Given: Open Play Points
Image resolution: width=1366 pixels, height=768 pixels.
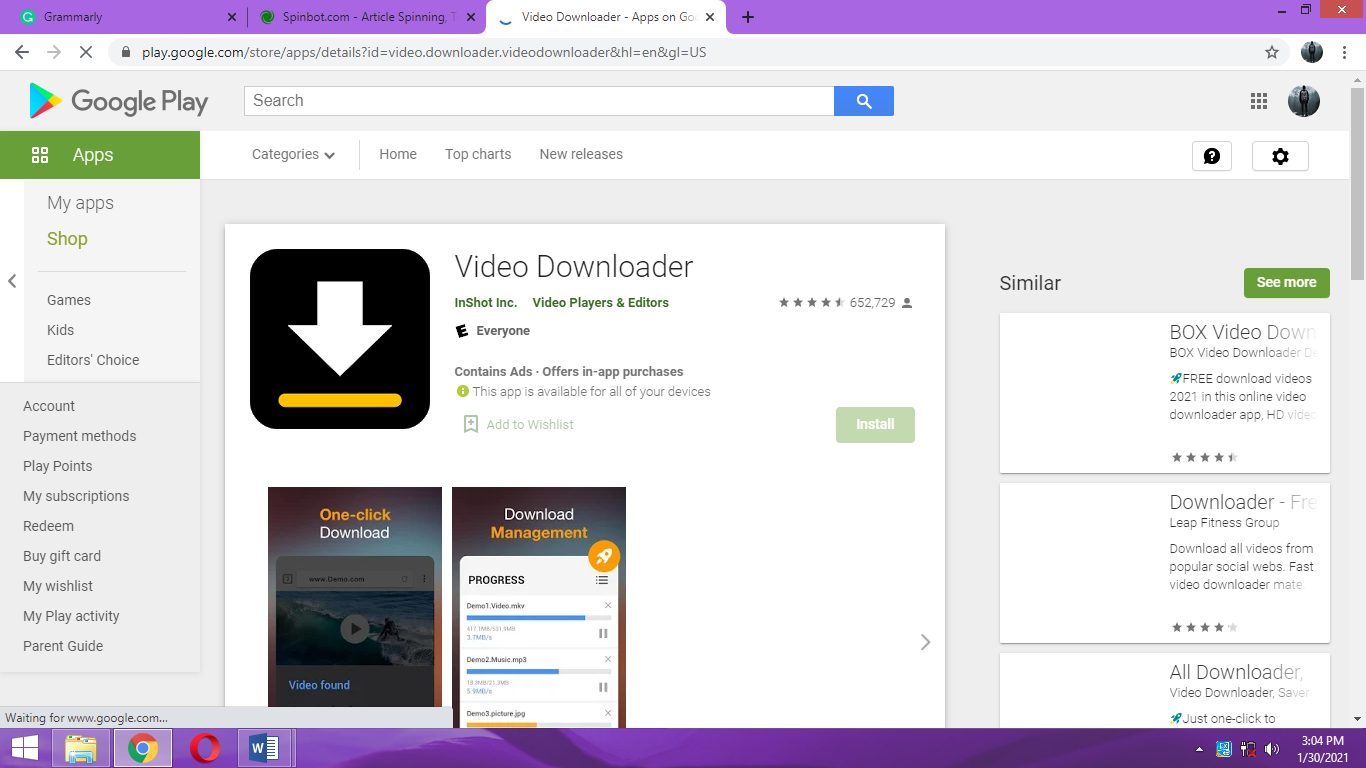Looking at the screenshot, I should pos(58,466).
